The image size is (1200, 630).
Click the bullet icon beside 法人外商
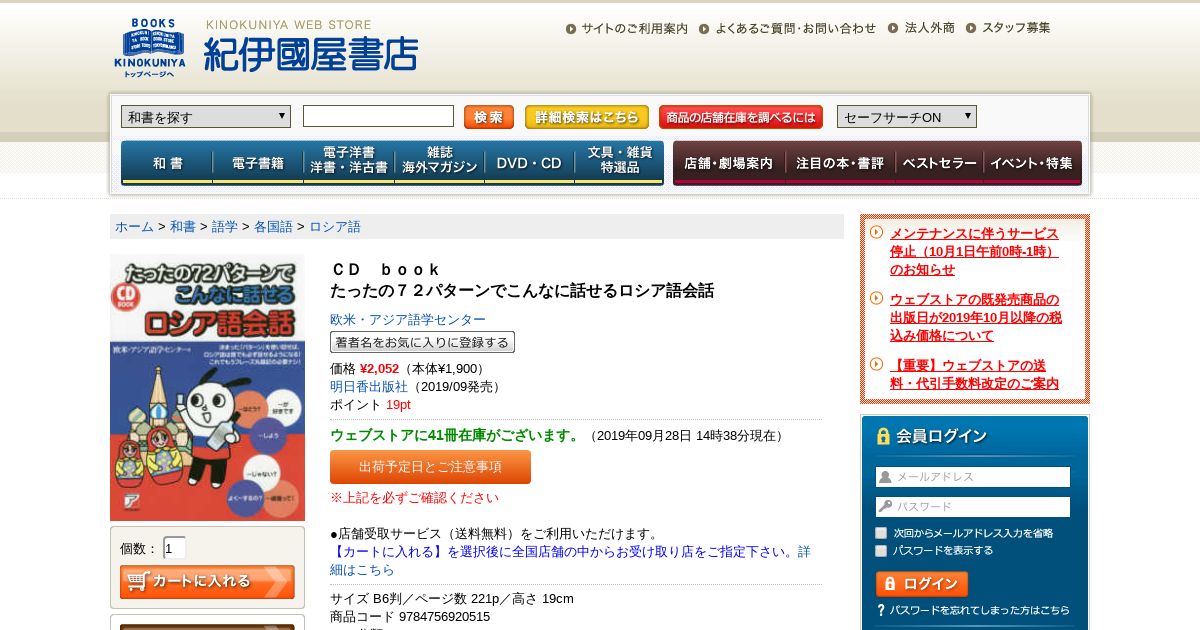coord(894,29)
